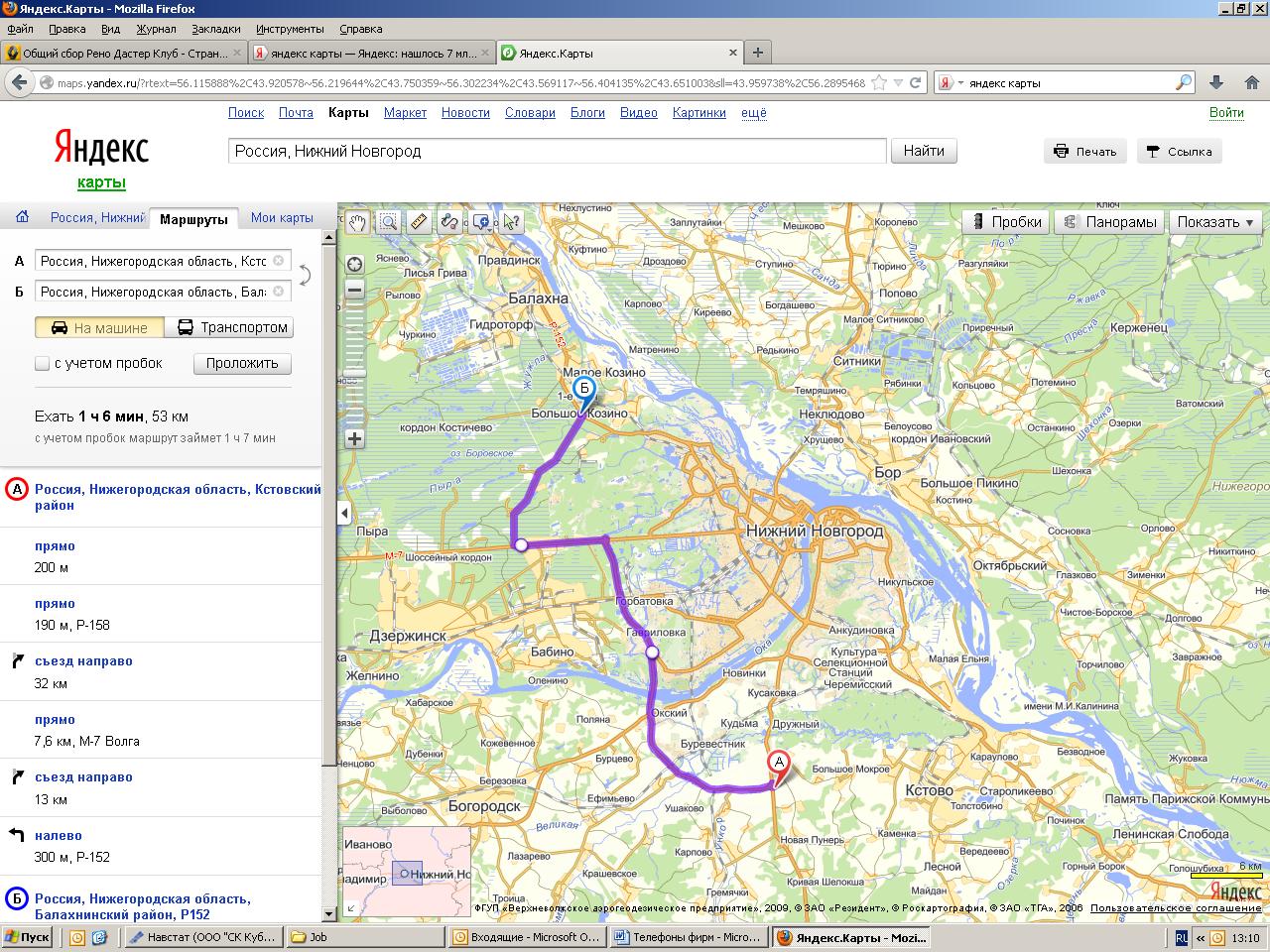Click the Найти button
The width and height of the screenshot is (1270, 952).
924,151
